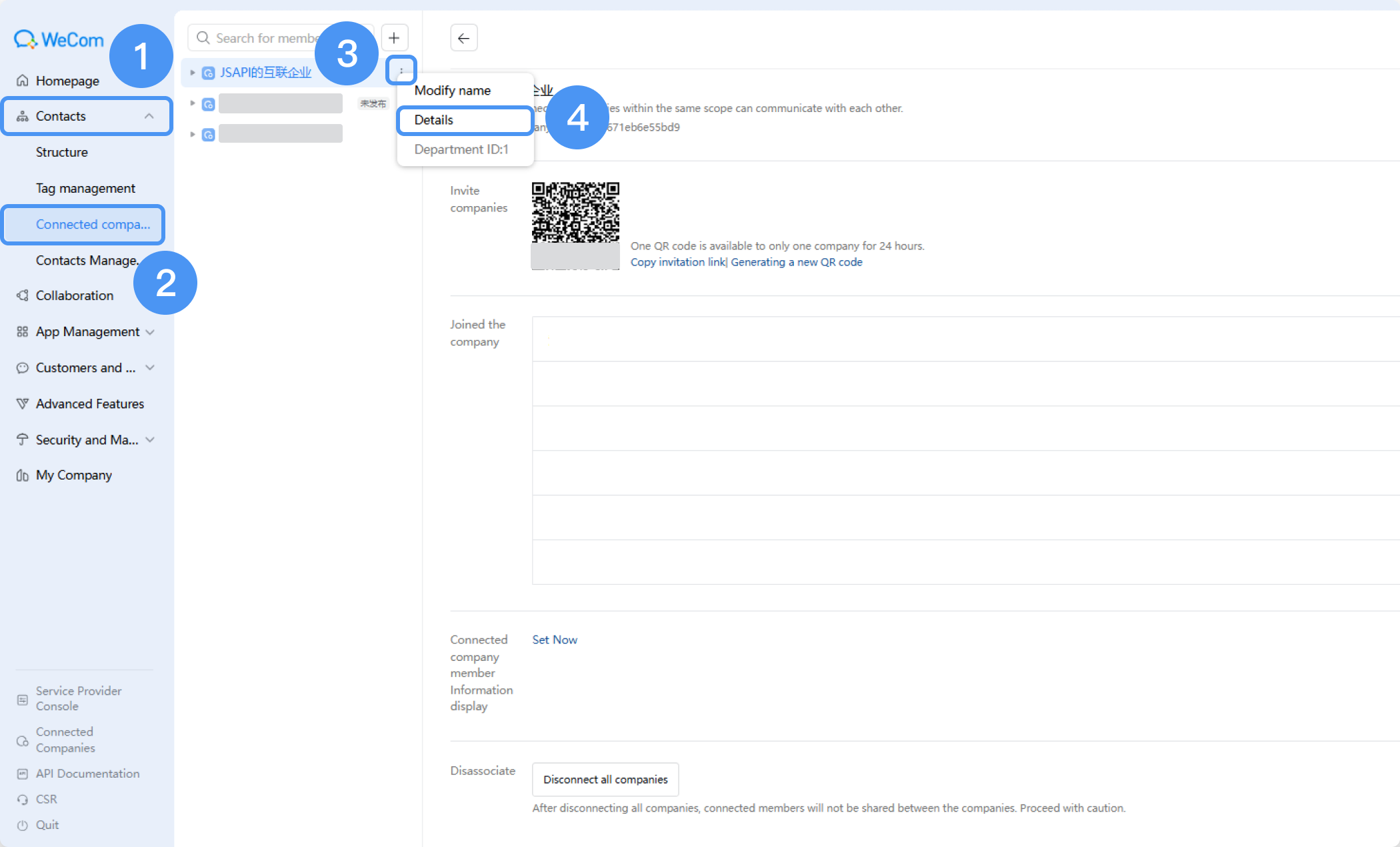Click the CSR headset icon
Image resolution: width=1400 pixels, height=847 pixels.
click(x=23, y=800)
